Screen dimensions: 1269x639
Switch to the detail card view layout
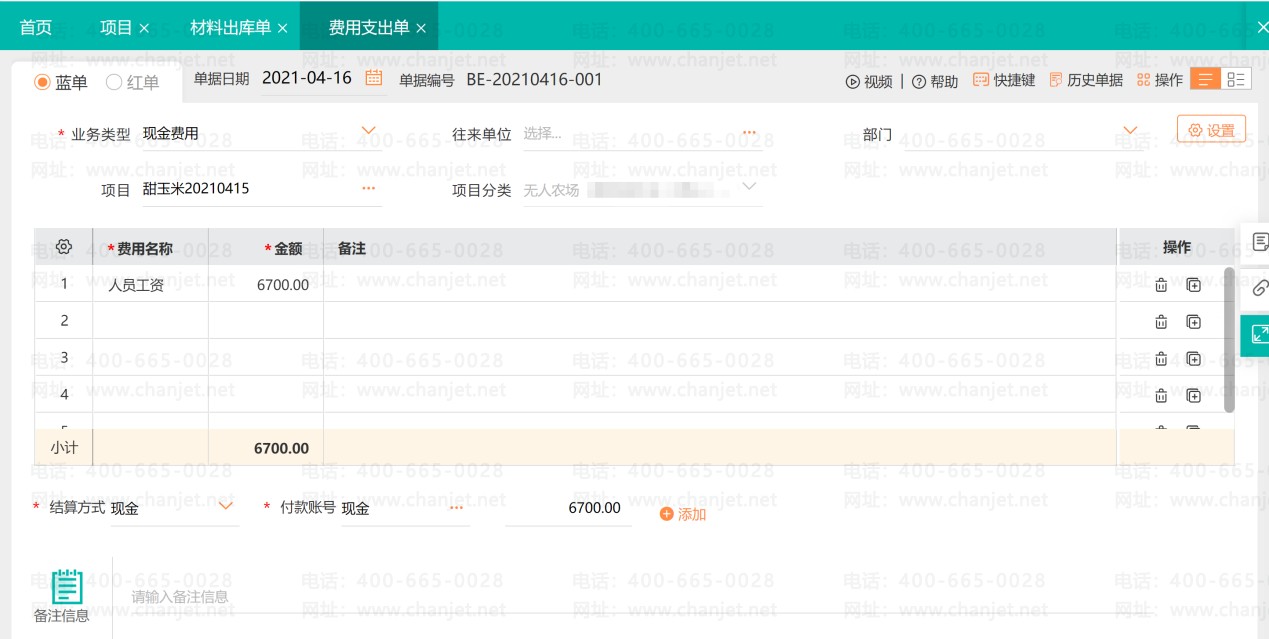coord(1236,79)
